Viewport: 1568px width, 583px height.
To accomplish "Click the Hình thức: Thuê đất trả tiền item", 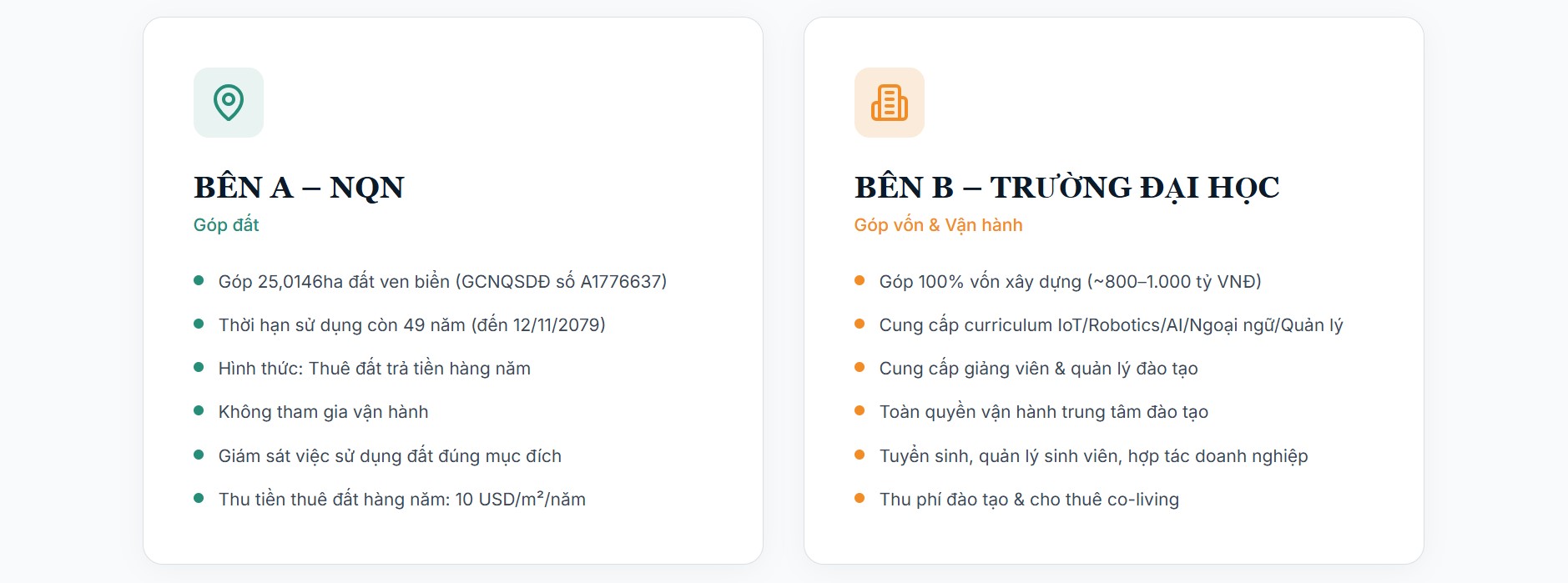I will (x=374, y=369).
